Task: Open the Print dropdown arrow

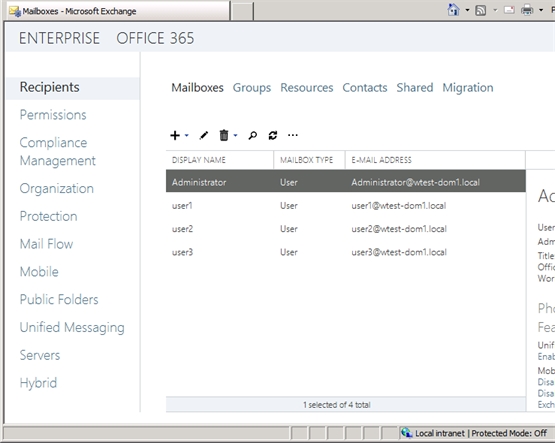Action: 541,10
